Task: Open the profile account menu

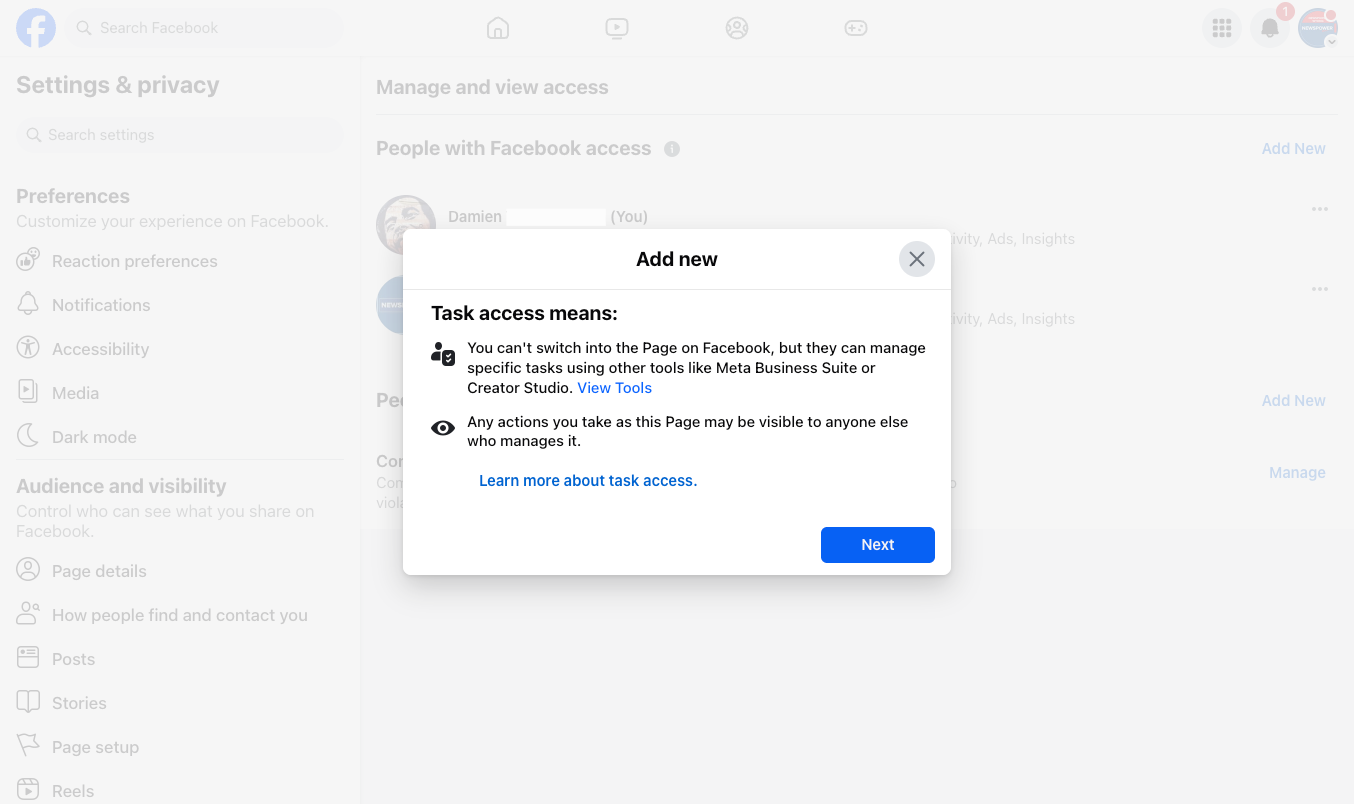Action: pos(1318,28)
